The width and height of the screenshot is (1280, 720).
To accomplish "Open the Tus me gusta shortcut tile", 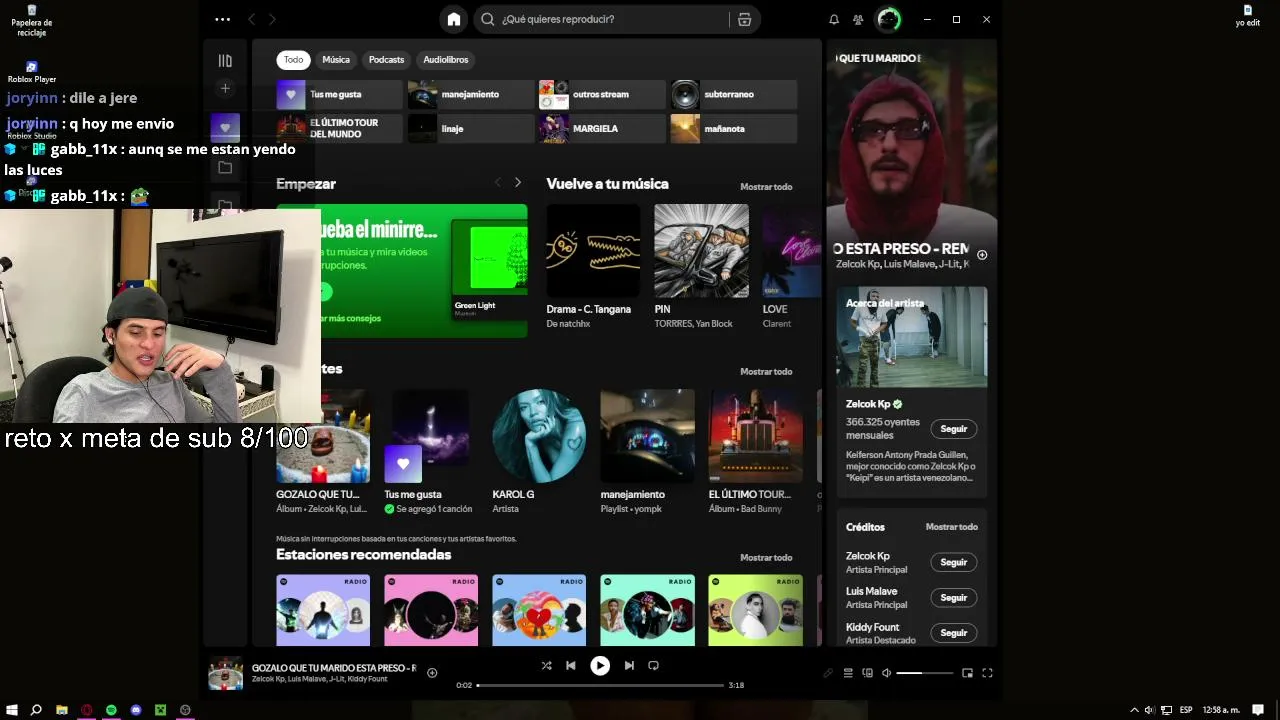I will (340, 94).
